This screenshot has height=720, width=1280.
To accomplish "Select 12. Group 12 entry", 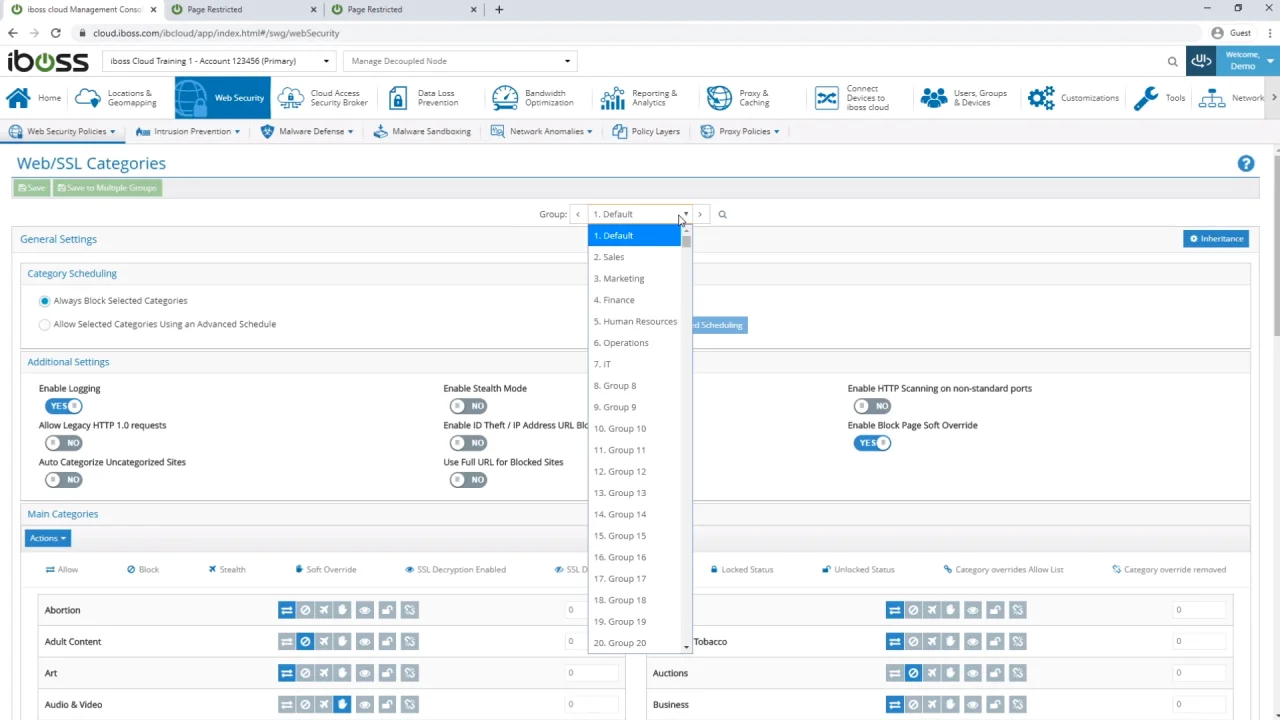I will point(634,471).
